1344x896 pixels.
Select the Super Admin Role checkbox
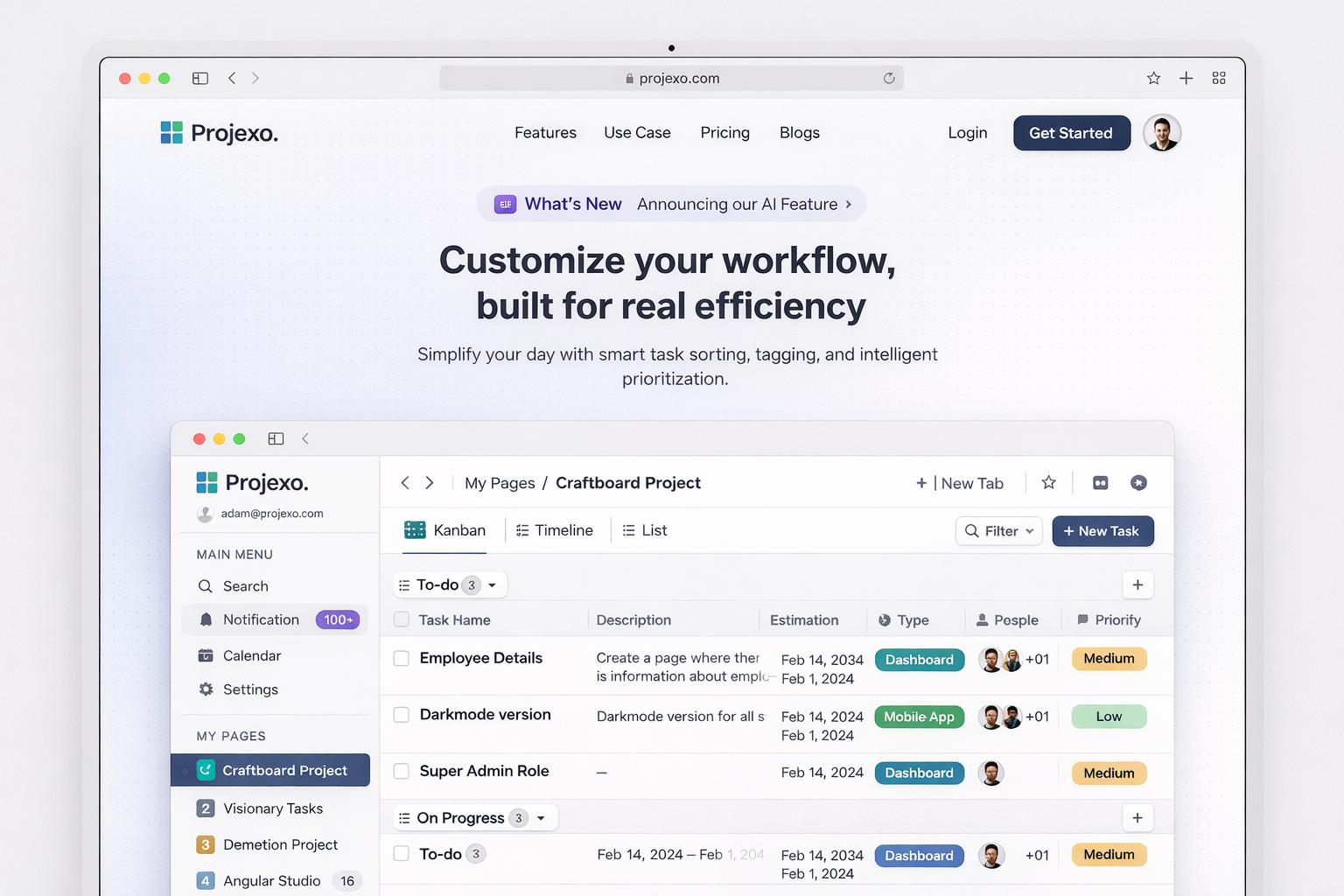coord(402,771)
